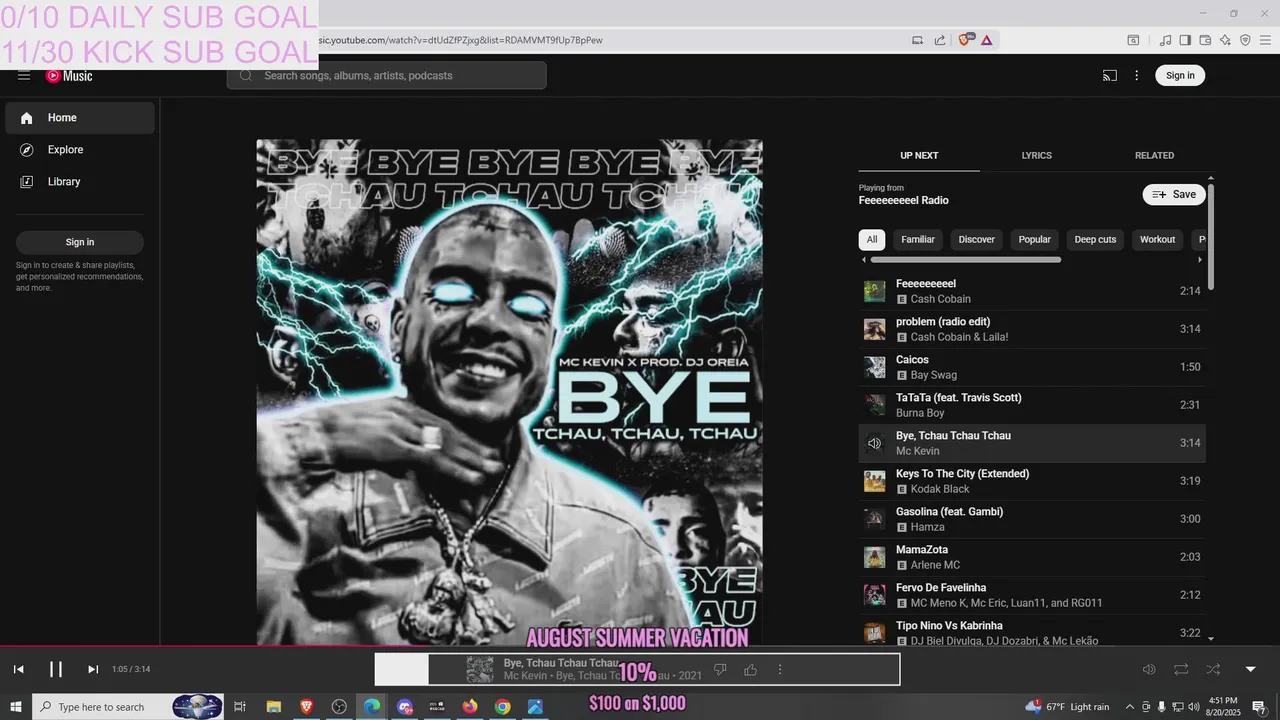The image size is (1280, 720).
Task: Select the Popular filter chip
Action: coord(1034,240)
